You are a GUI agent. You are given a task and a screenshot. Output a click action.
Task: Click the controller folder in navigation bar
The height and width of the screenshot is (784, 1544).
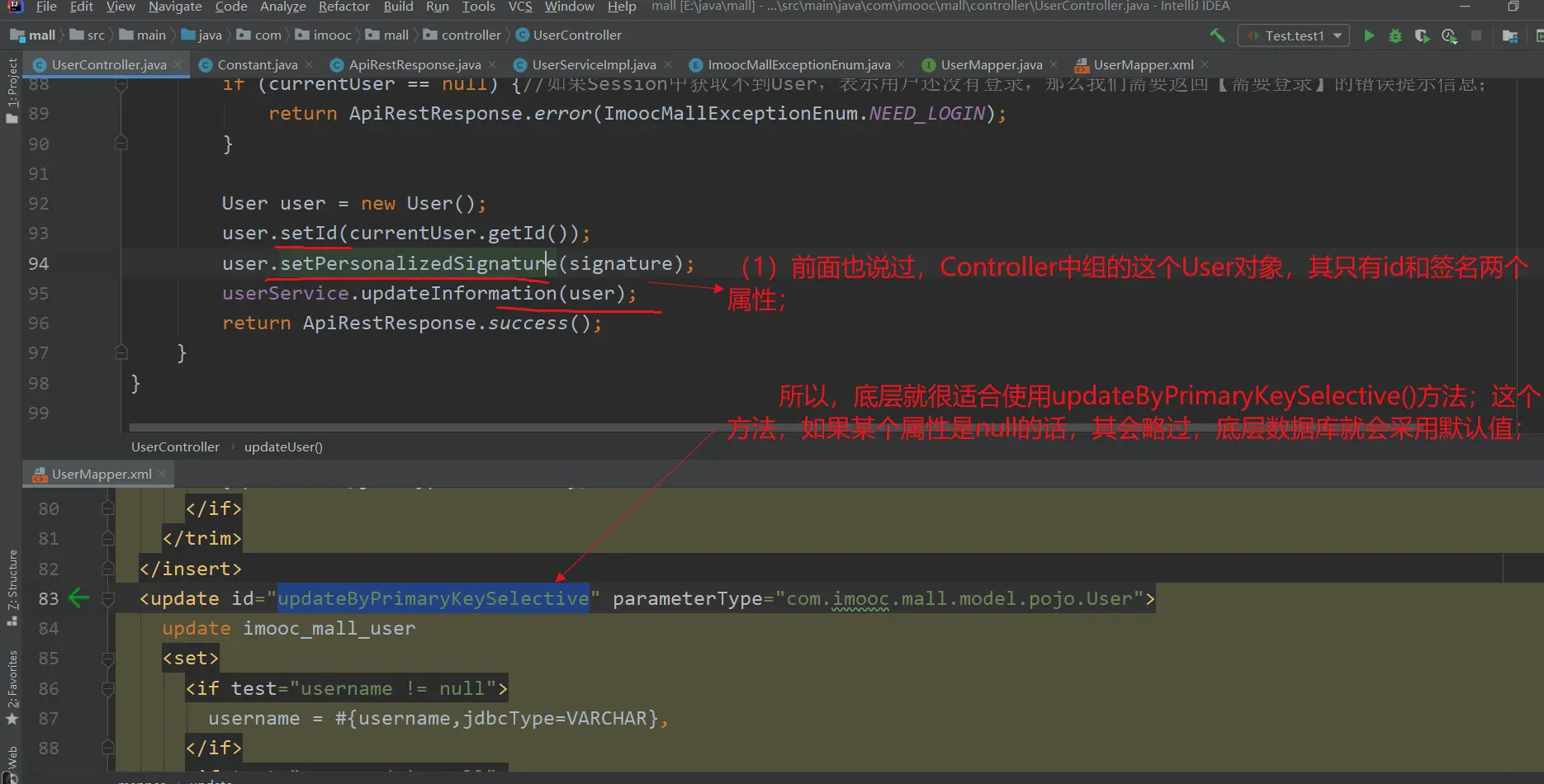[x=471, y=35]
